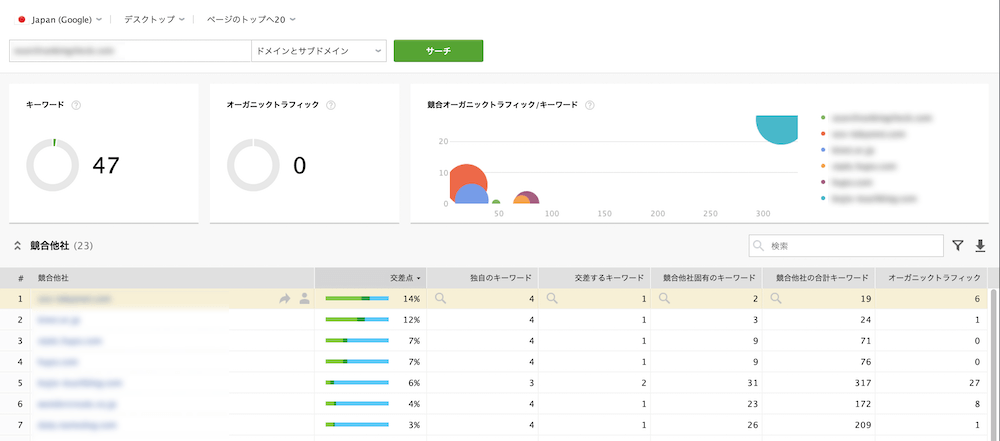
Task: Click the 4% intersection value
Action: coord(414,403)
